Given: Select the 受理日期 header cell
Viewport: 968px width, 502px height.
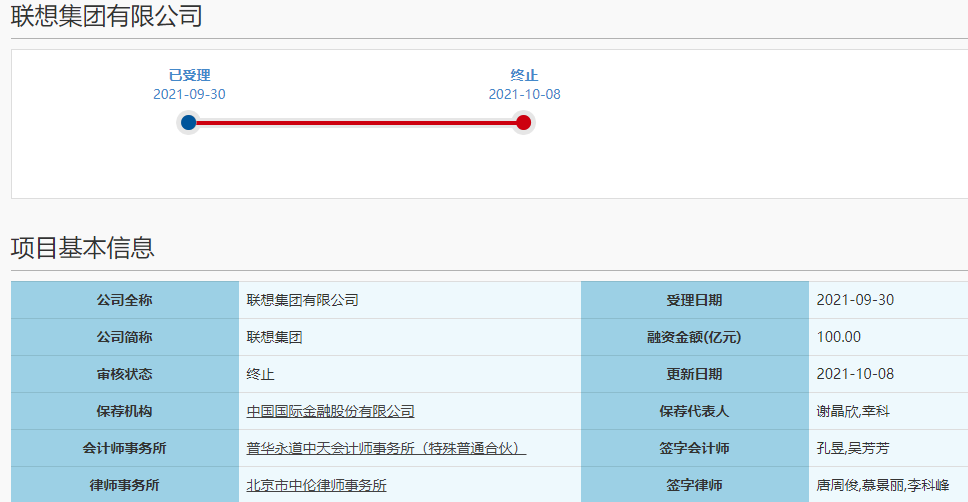Looking at the screenshot, I should [x=695, y=300].
